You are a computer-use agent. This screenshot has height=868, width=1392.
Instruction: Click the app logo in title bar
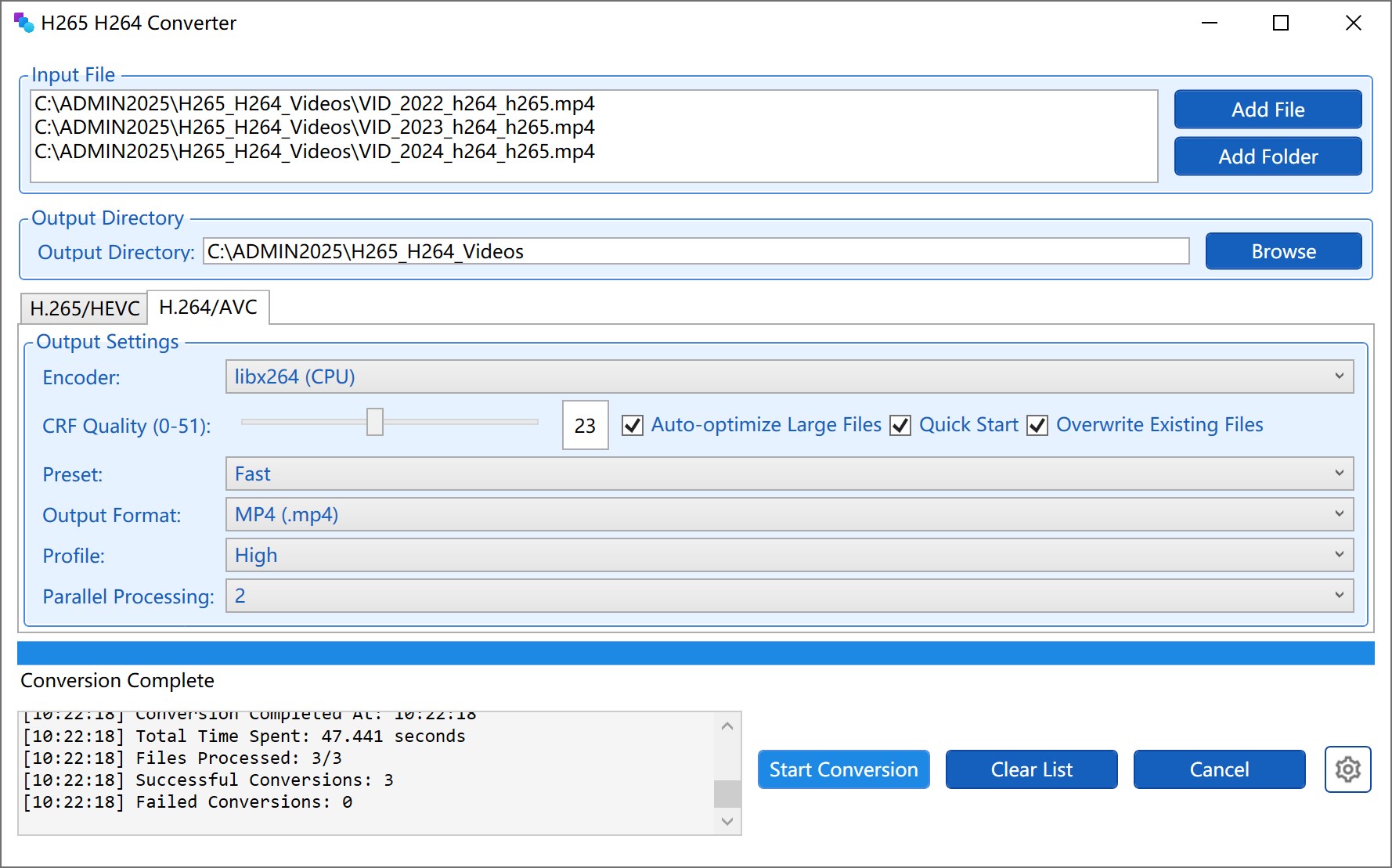click(24, 23)
